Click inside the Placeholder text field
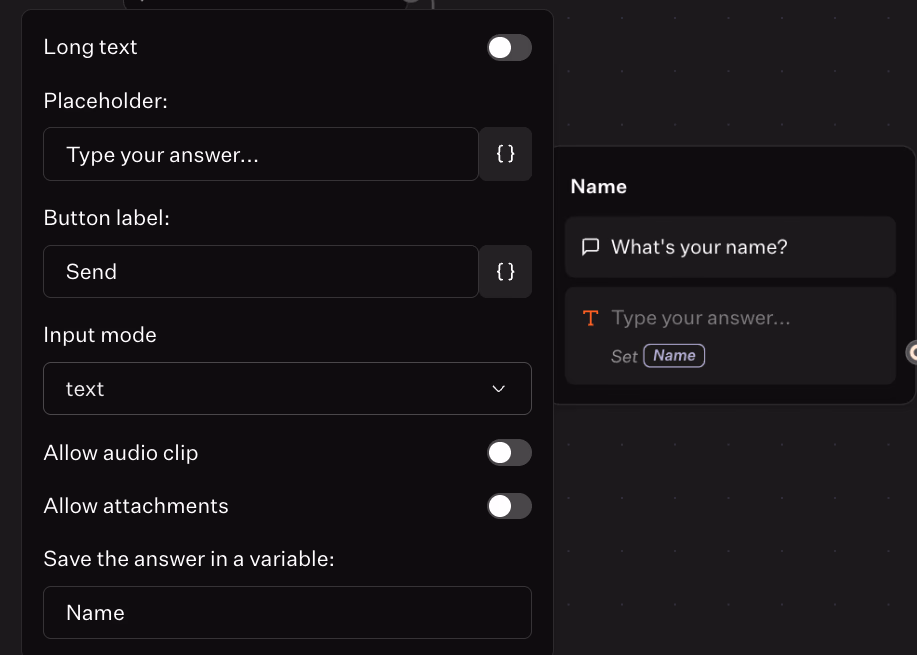This screenshot has width=917, height=655. [261, 154]
